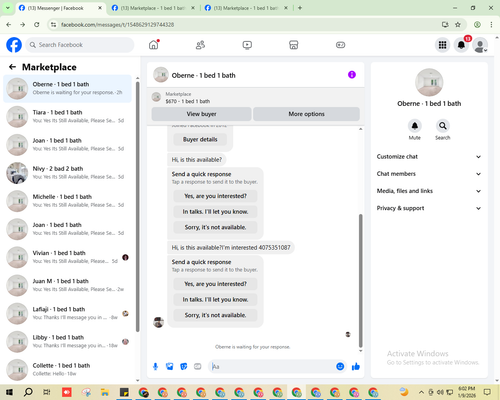Image resolution: width=500 pixels, height=400 pixels.
Task: Open Chrome's three-dot menu
Action: [491, 24]
